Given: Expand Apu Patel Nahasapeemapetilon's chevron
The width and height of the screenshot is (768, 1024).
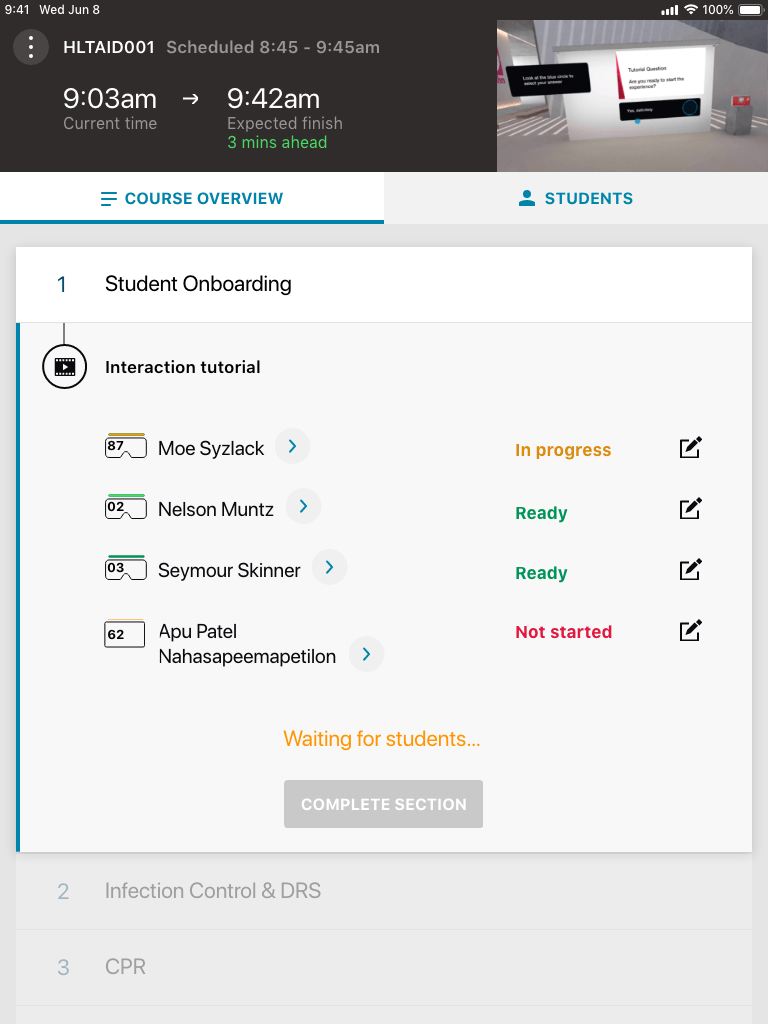Looking at the screenshot, I should [366, 654].
